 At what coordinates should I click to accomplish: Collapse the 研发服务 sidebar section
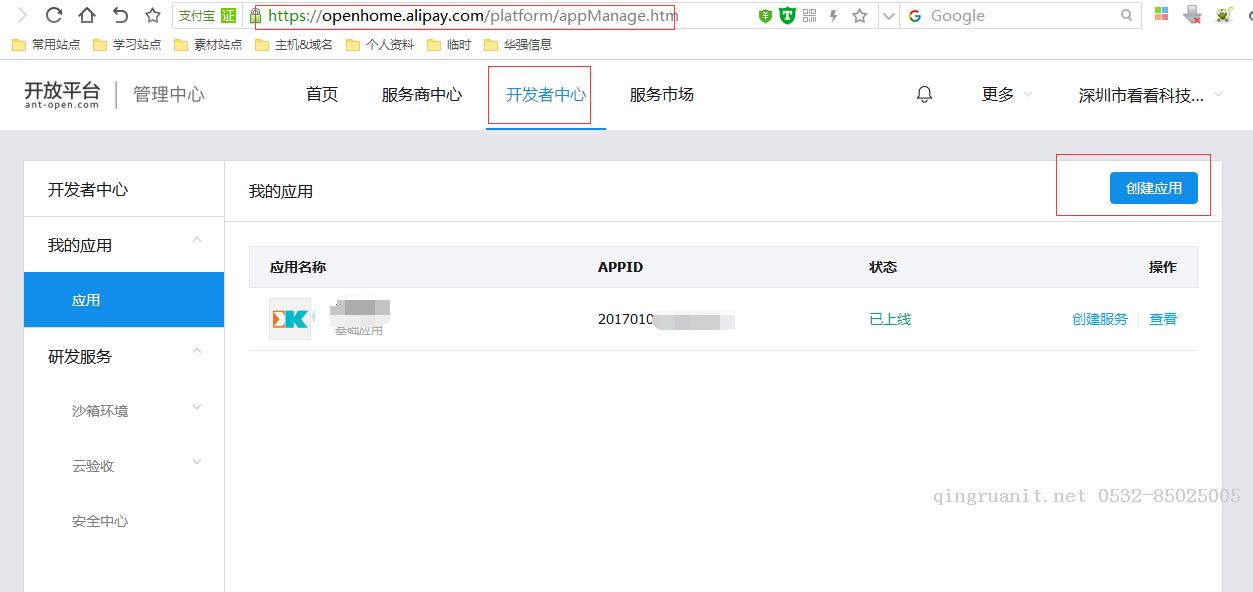124,356
